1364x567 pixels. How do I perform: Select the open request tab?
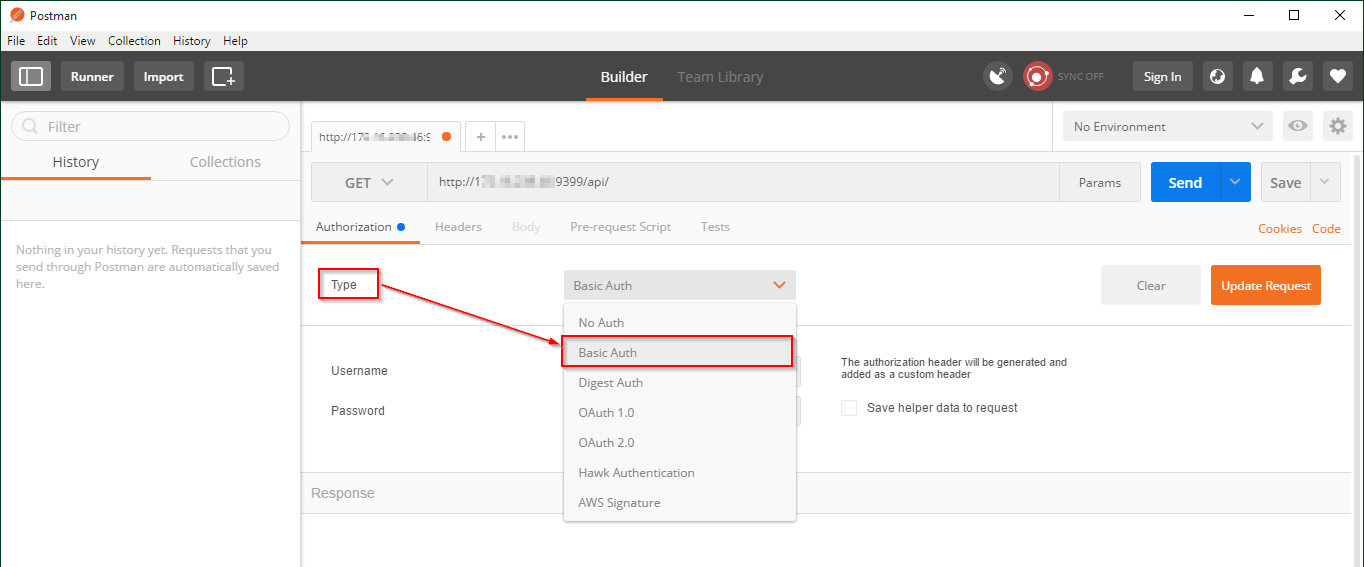386,137
